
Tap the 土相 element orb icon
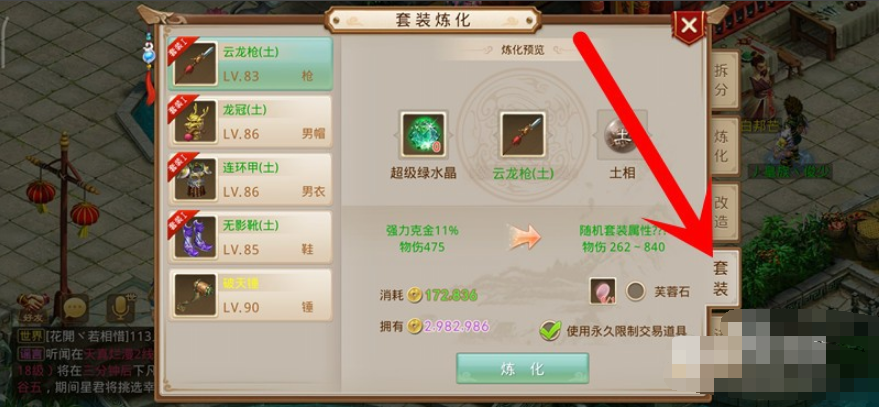coord(622,135)
